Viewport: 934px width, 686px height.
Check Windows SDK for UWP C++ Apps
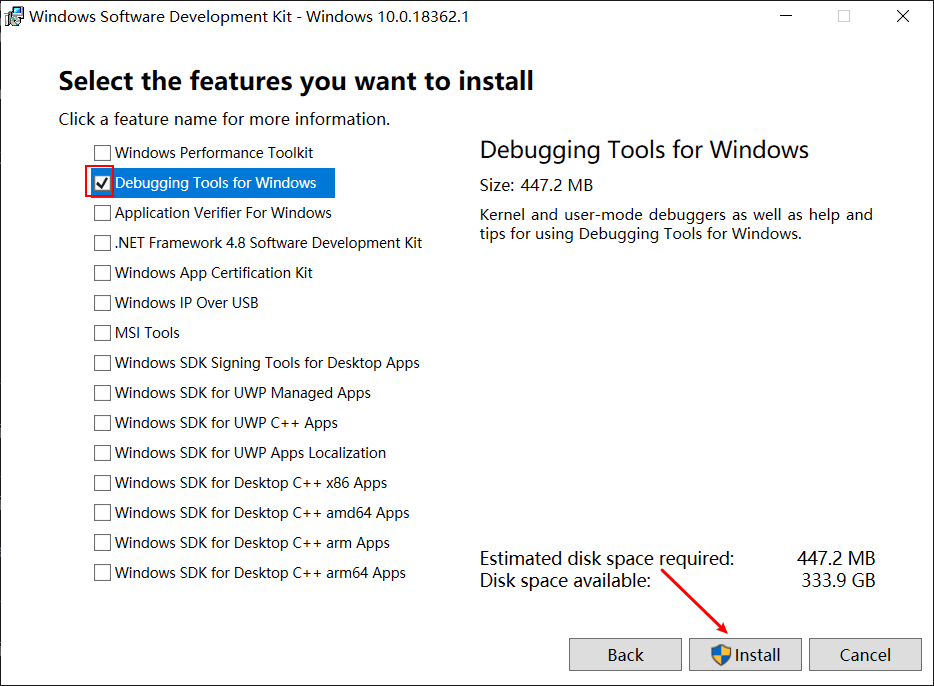tap(101, 422)
